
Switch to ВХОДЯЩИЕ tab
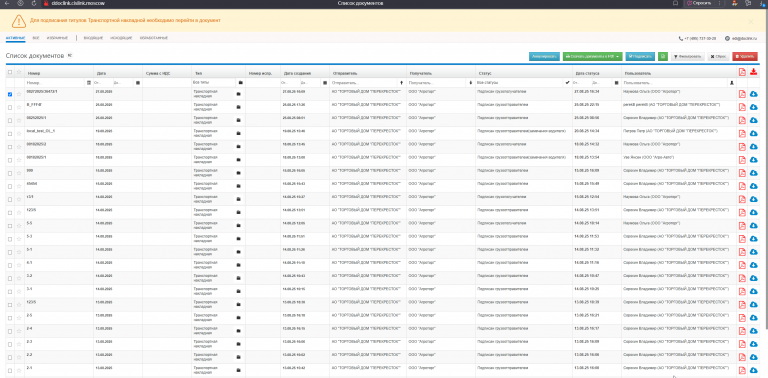point(93,38)
